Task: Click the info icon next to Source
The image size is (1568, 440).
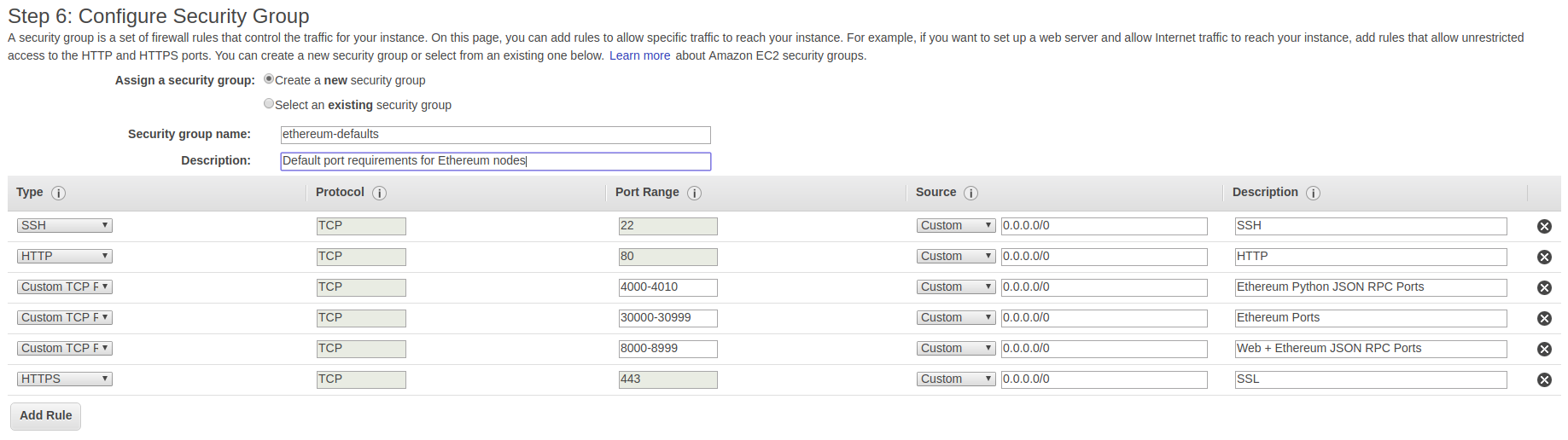Action: pyautogui.click(x=971, y=193)
